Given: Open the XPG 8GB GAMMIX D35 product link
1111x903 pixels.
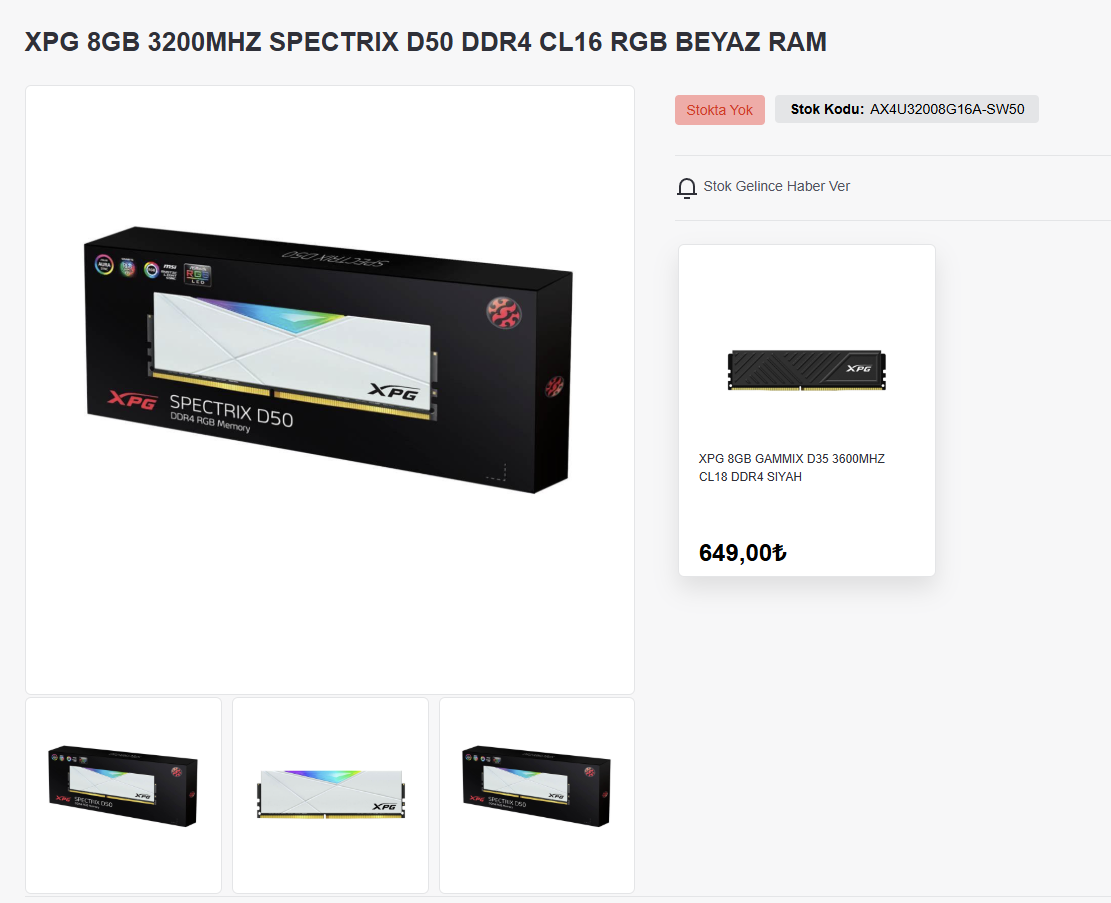Looking at the screenshot, I should pos(791,468).
